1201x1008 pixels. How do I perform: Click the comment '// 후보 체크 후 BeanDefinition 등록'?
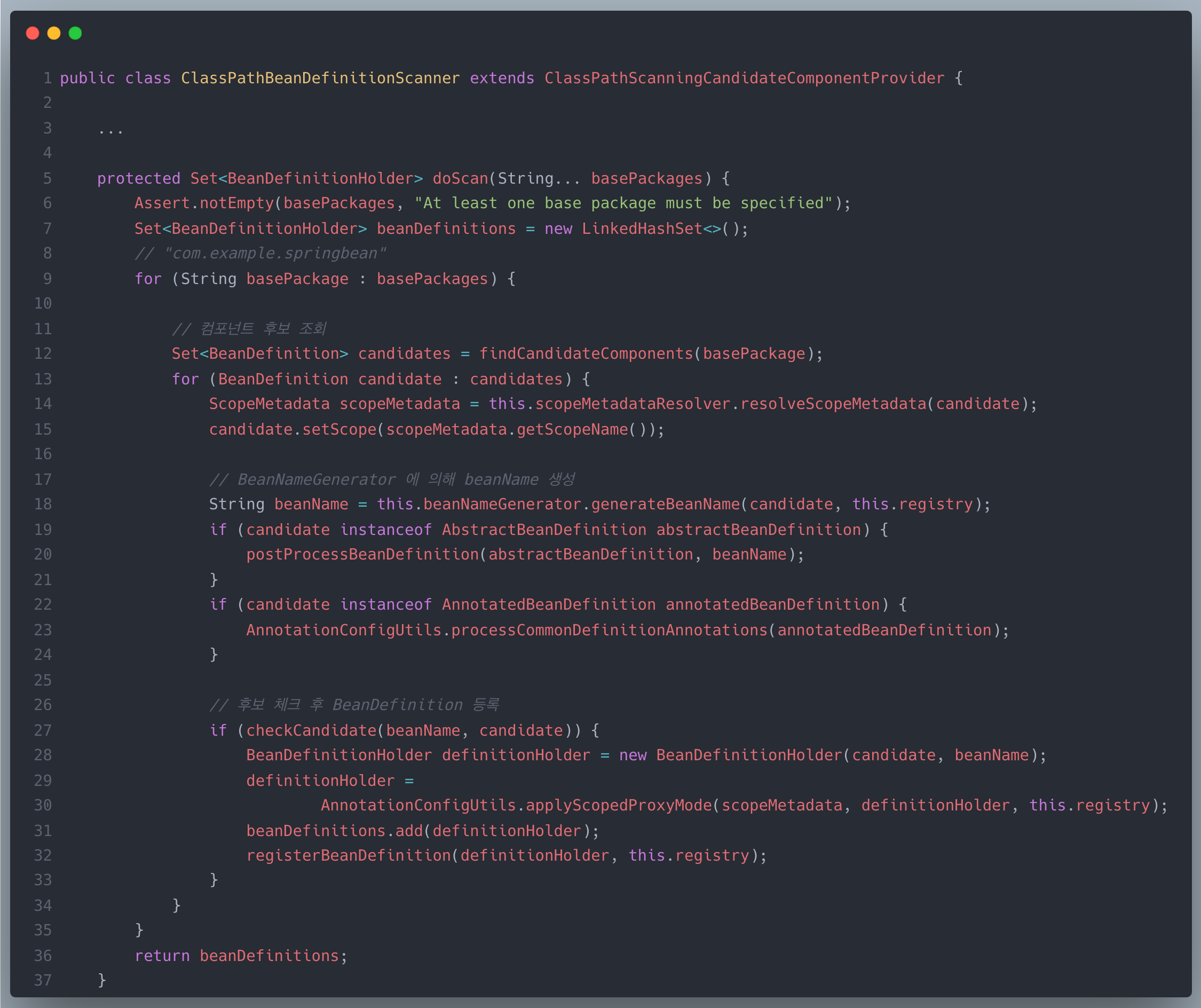(354, 705)
